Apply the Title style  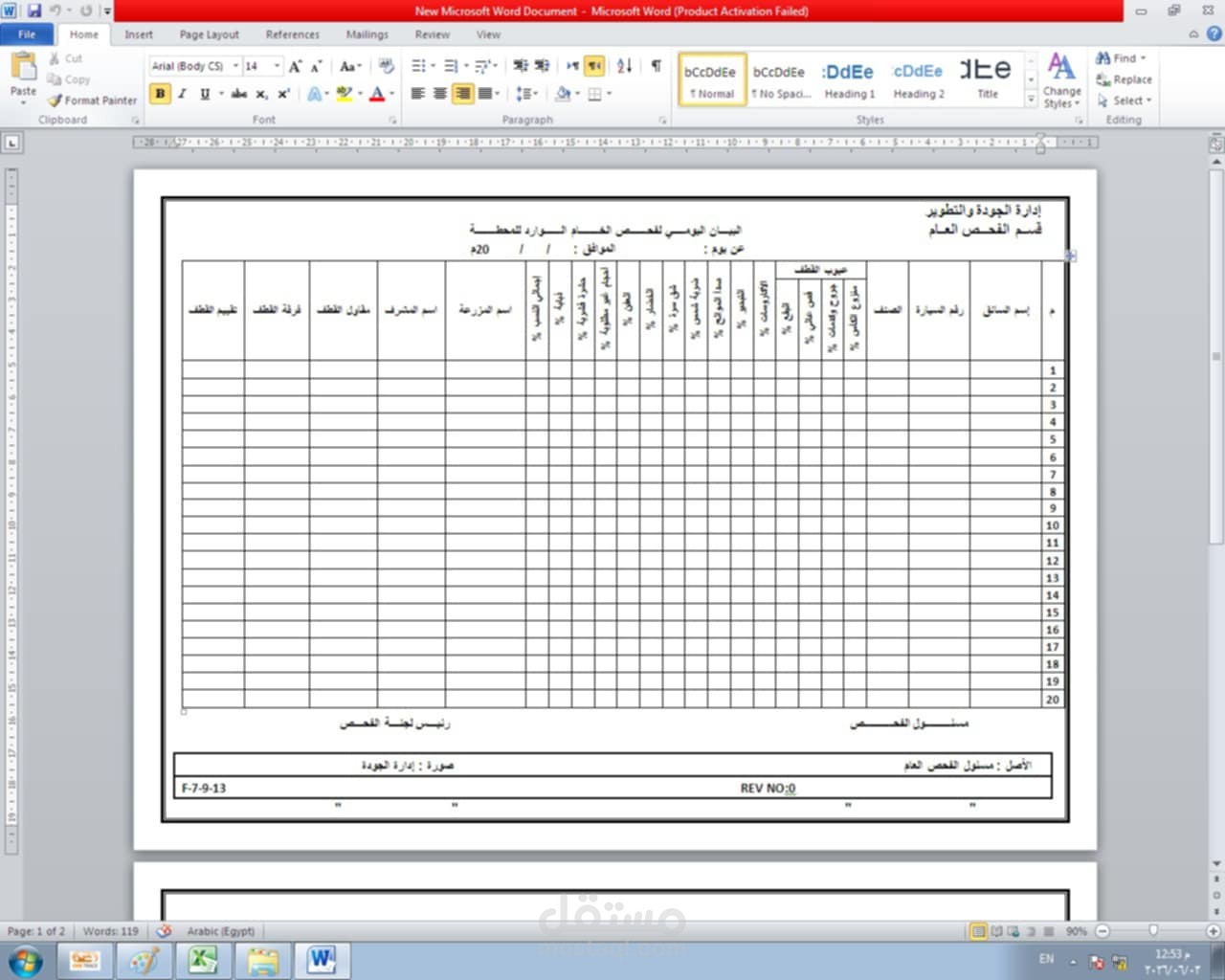pyautogui.click(x=987, y=79)
